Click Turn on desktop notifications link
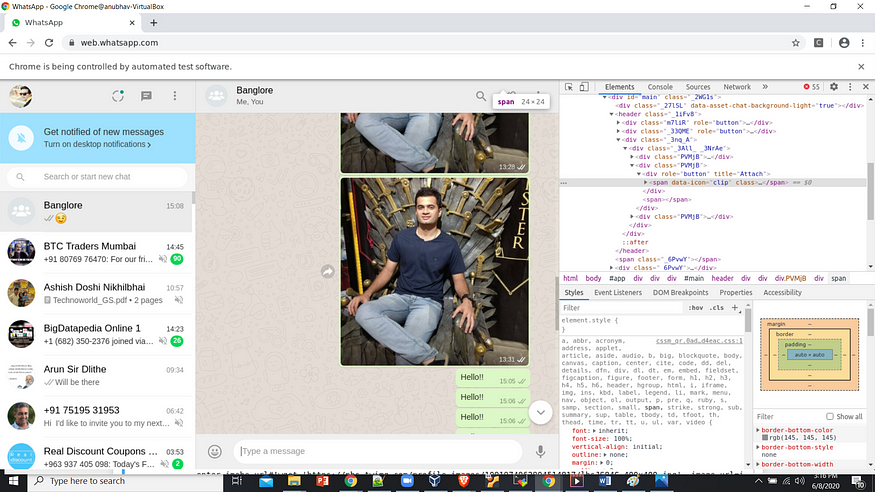 click(97, 144)
